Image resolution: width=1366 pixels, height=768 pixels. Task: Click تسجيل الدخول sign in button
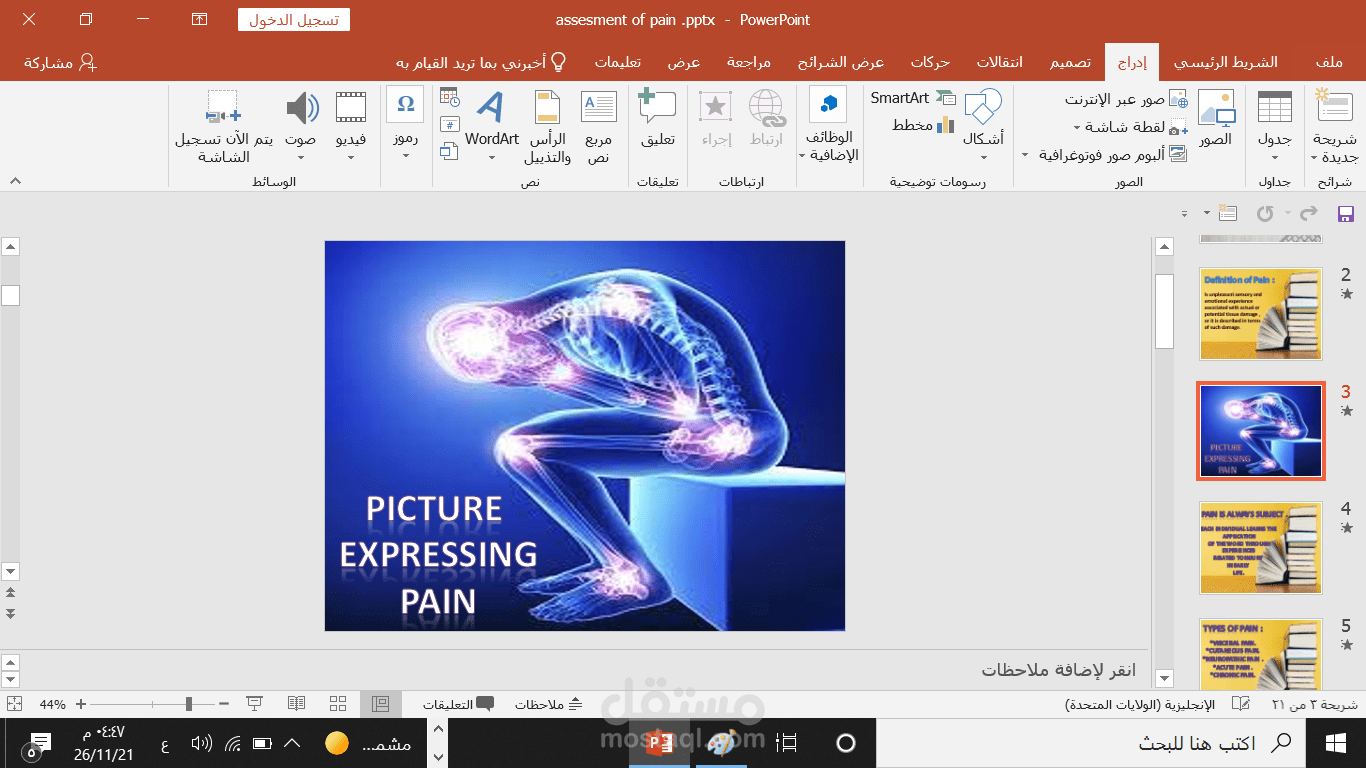coord(294,19)
